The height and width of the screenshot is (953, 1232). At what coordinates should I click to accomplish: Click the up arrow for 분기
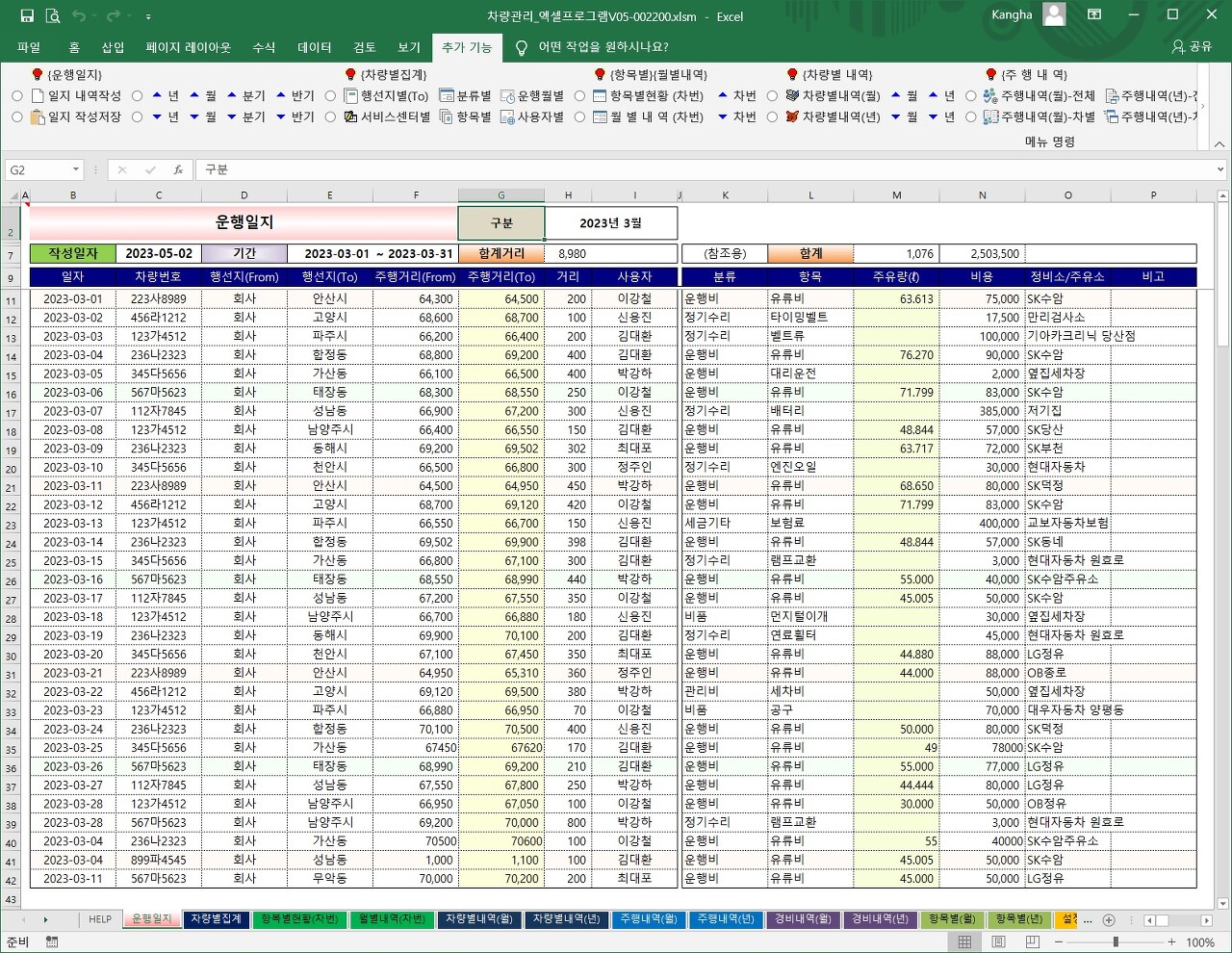click(x=232, y=95)
